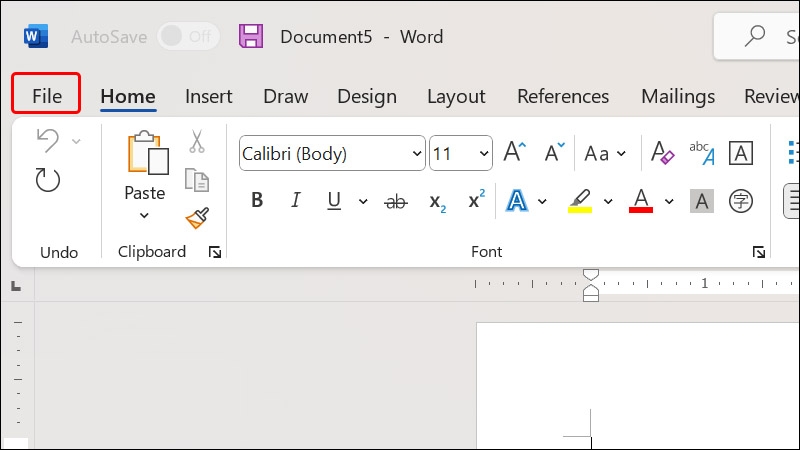
Task: Click Enclose Characters circle icon
Action: pyautogui.click(x=741, y=201)
